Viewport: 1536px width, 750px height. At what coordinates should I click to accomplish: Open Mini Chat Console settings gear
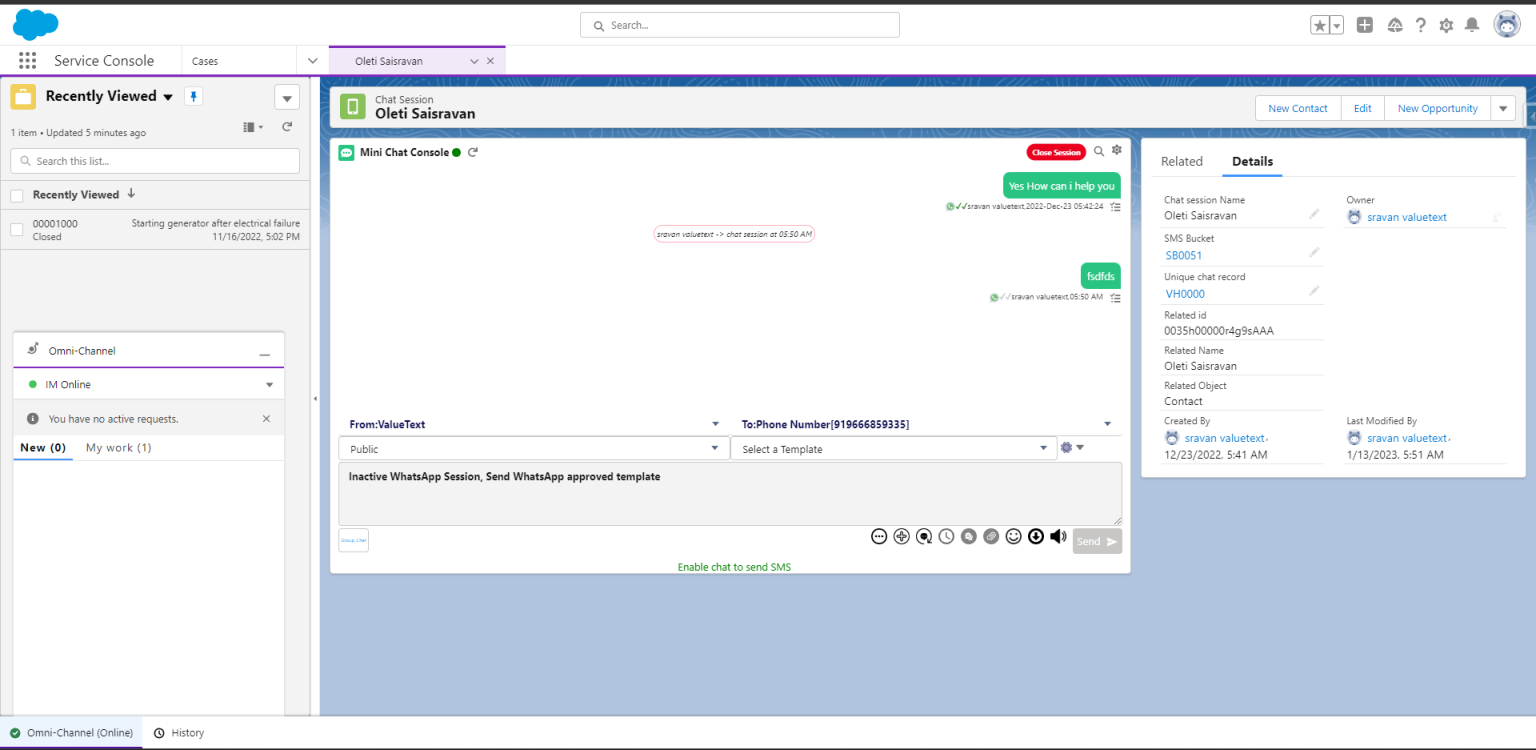tap(1117, 151)
